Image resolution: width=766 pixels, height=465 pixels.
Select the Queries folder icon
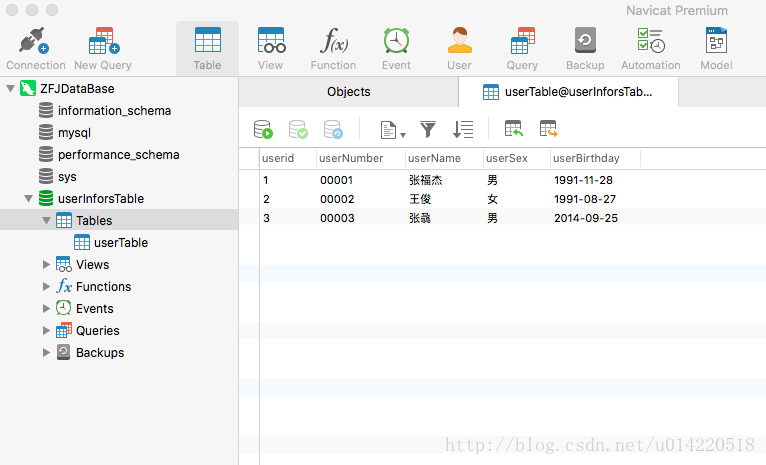pos(64,330)
